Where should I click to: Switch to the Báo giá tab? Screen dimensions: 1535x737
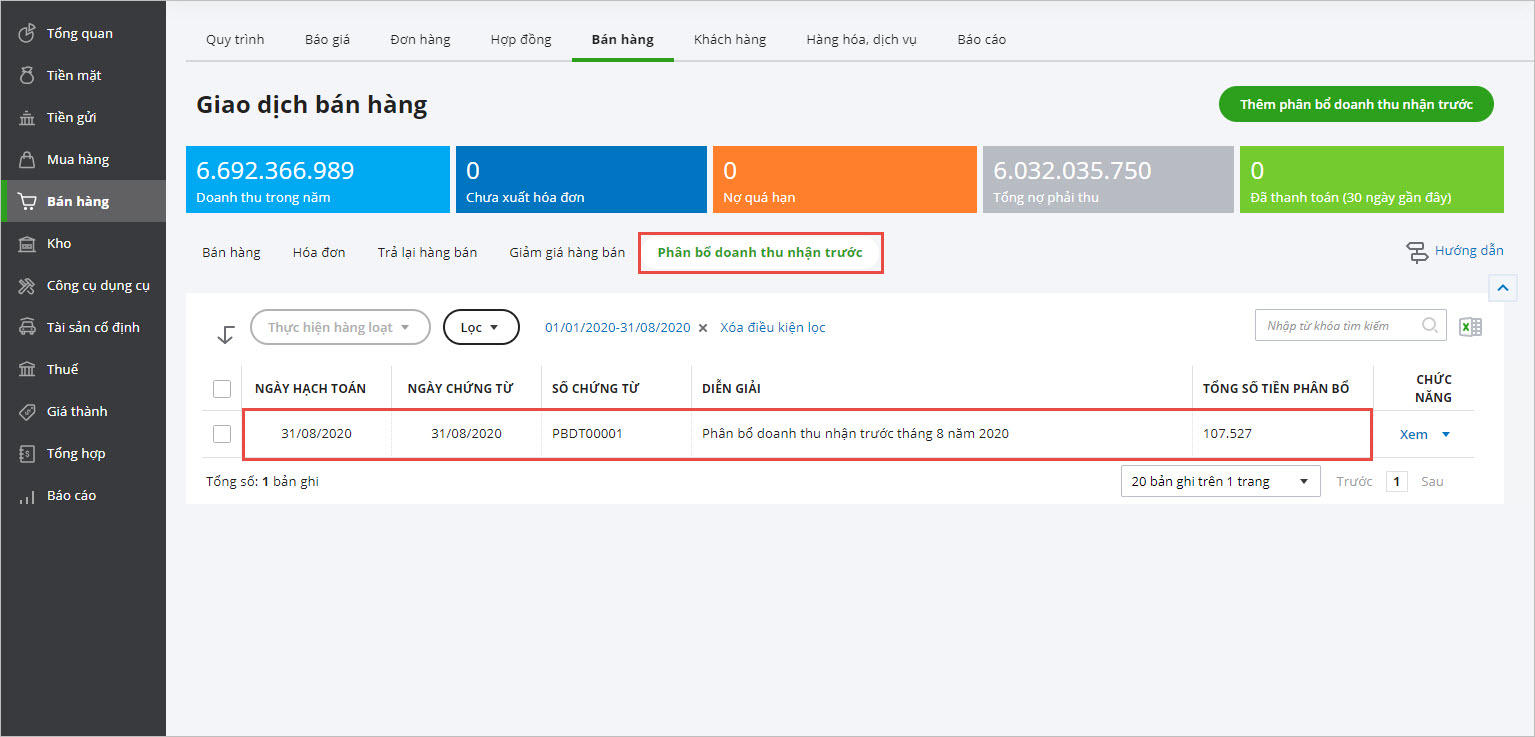tap(327, 40)
